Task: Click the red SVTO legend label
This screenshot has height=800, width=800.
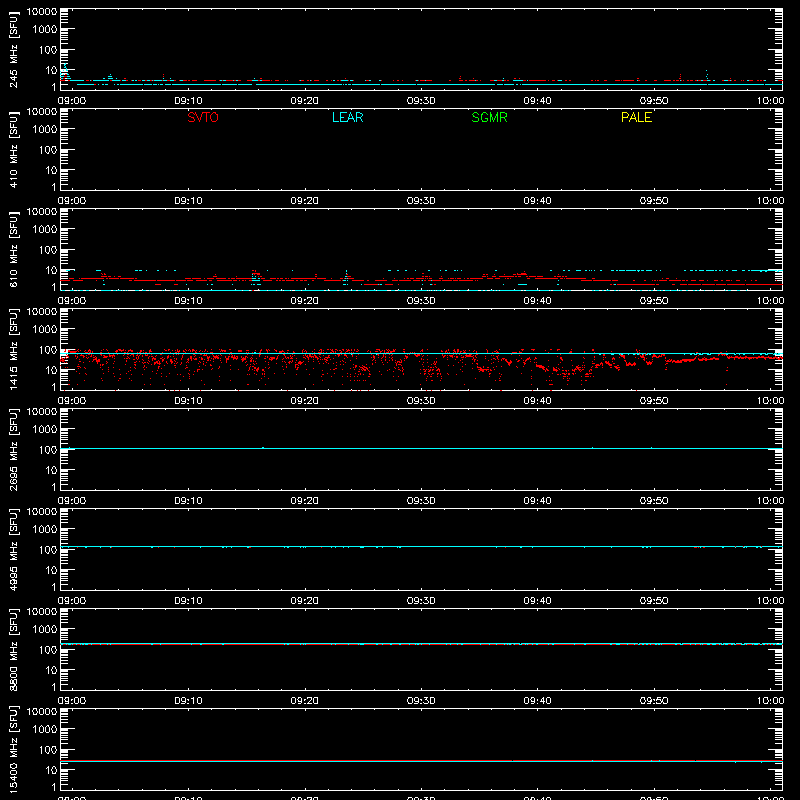Action: point(203,117)
